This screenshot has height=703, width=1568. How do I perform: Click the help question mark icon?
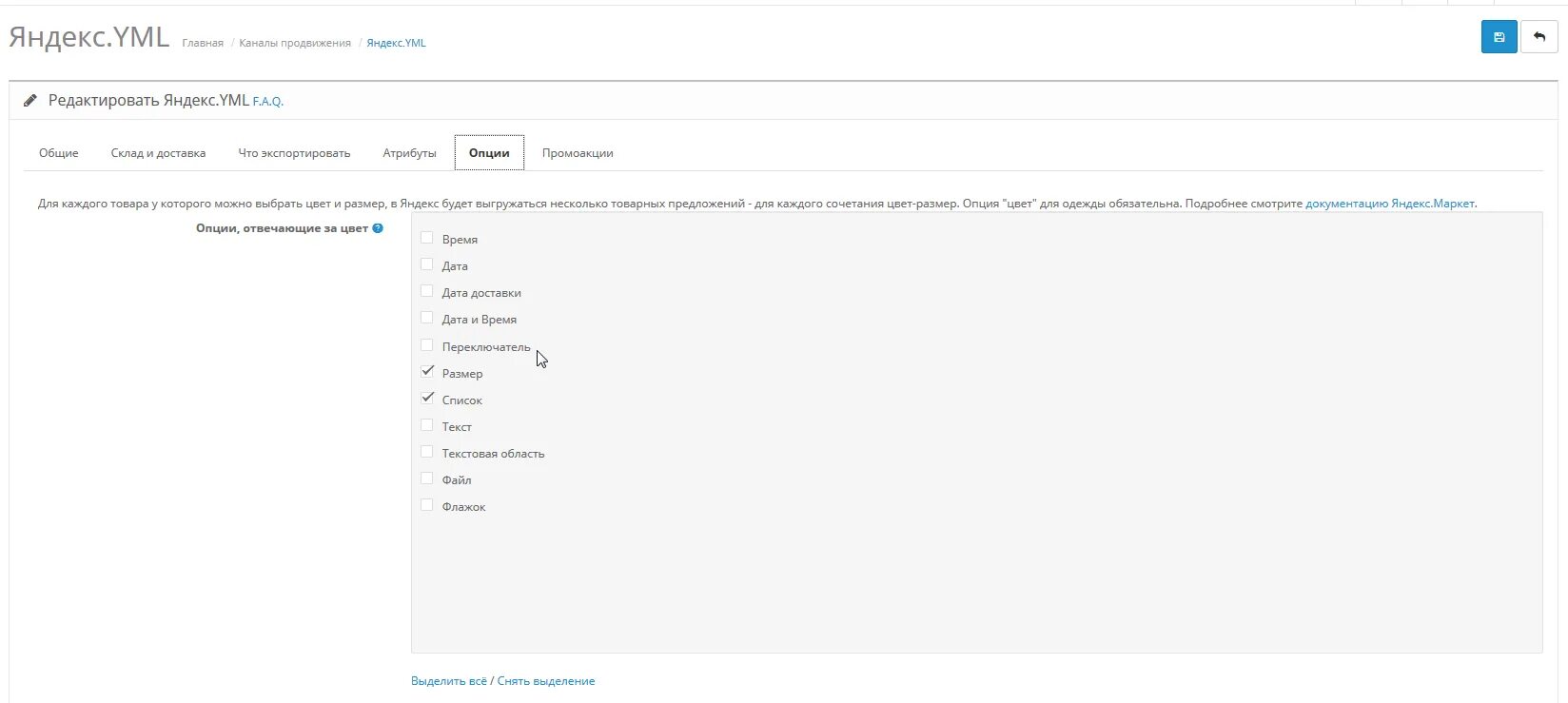click(x=378, y=228)
